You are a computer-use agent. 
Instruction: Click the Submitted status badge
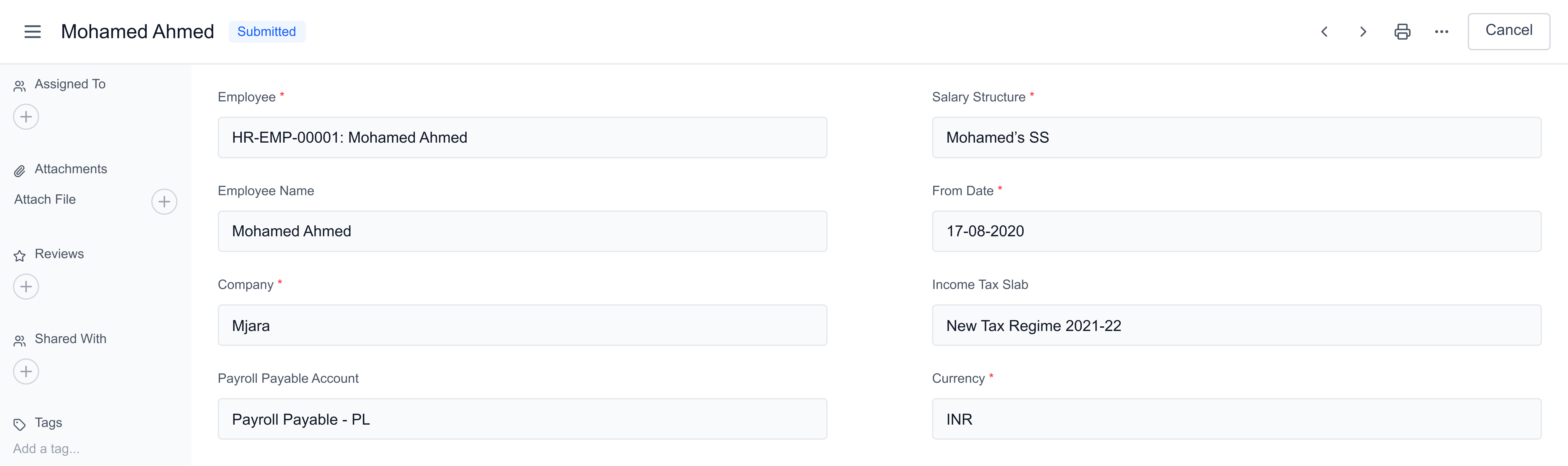(x=267, y=32)
